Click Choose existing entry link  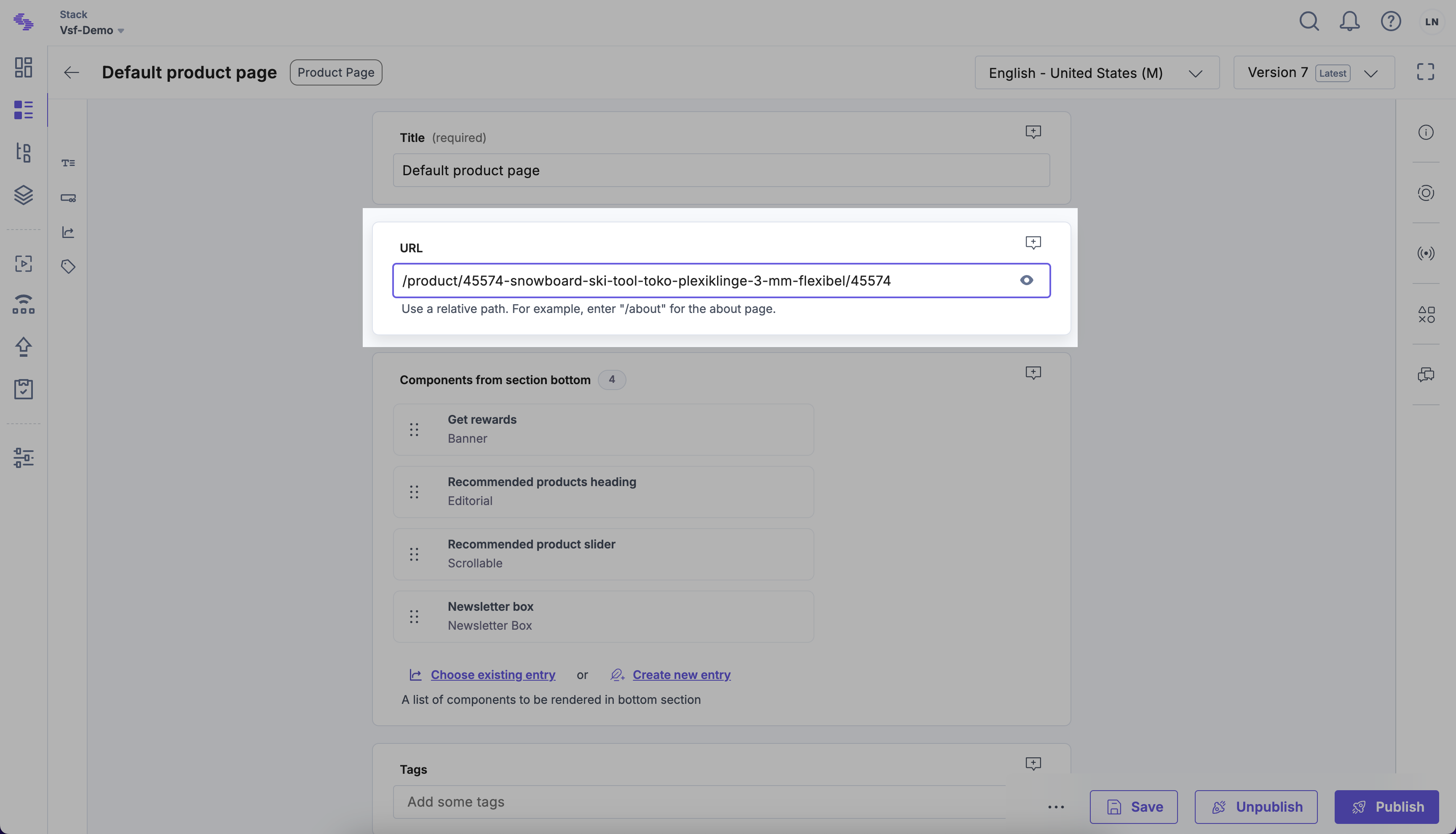(492, 675)
